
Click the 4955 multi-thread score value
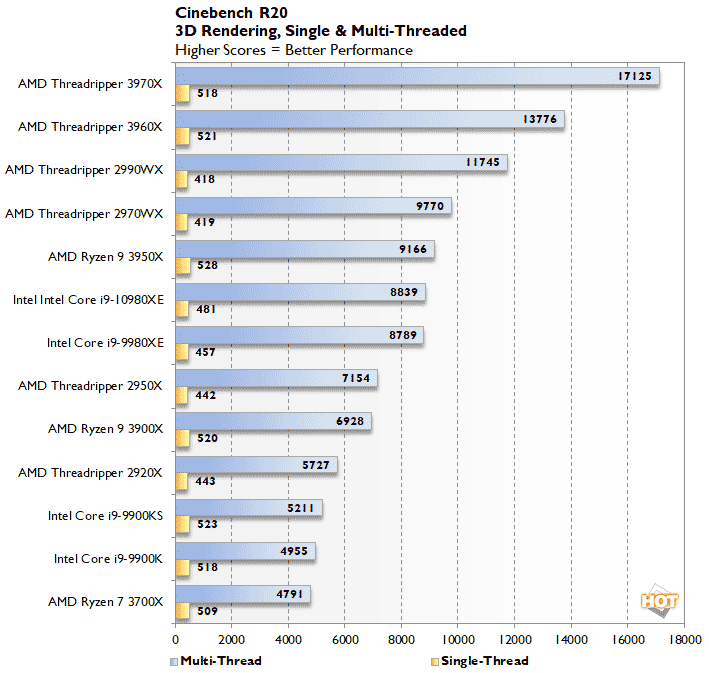(x=294, y=551)
